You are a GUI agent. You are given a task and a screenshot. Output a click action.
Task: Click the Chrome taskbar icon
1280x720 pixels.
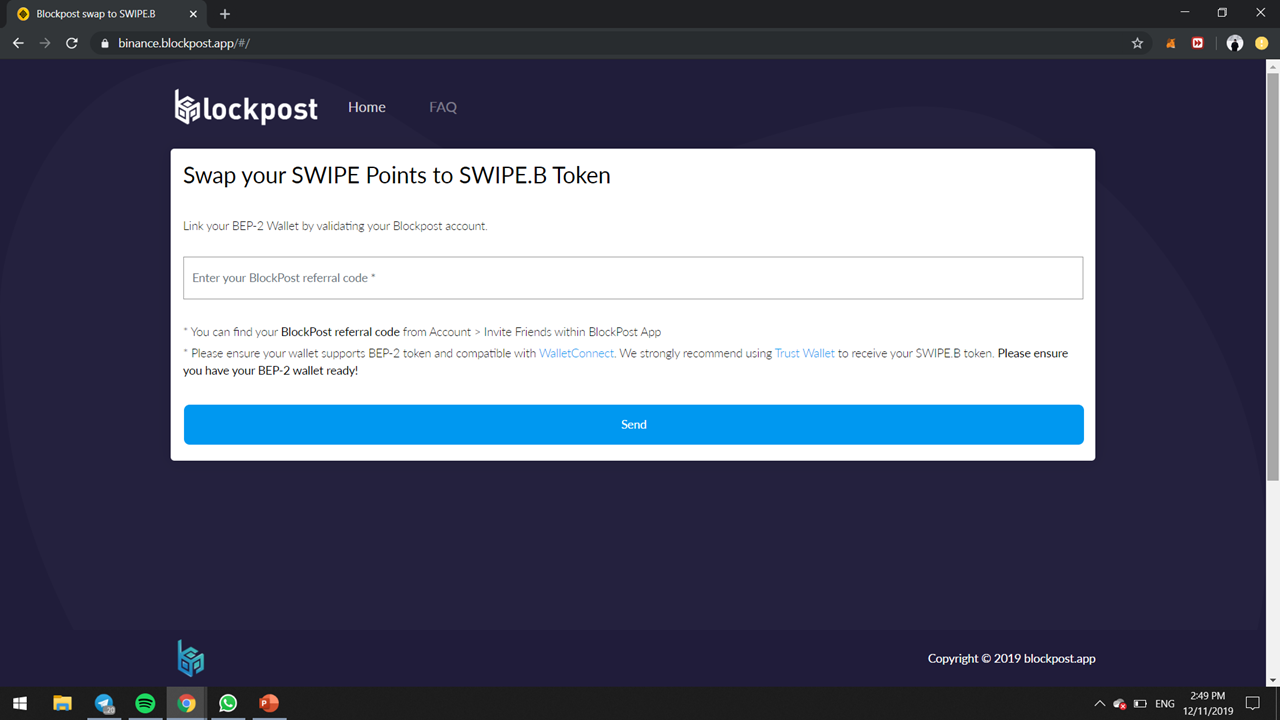click(x=186, y=704)
